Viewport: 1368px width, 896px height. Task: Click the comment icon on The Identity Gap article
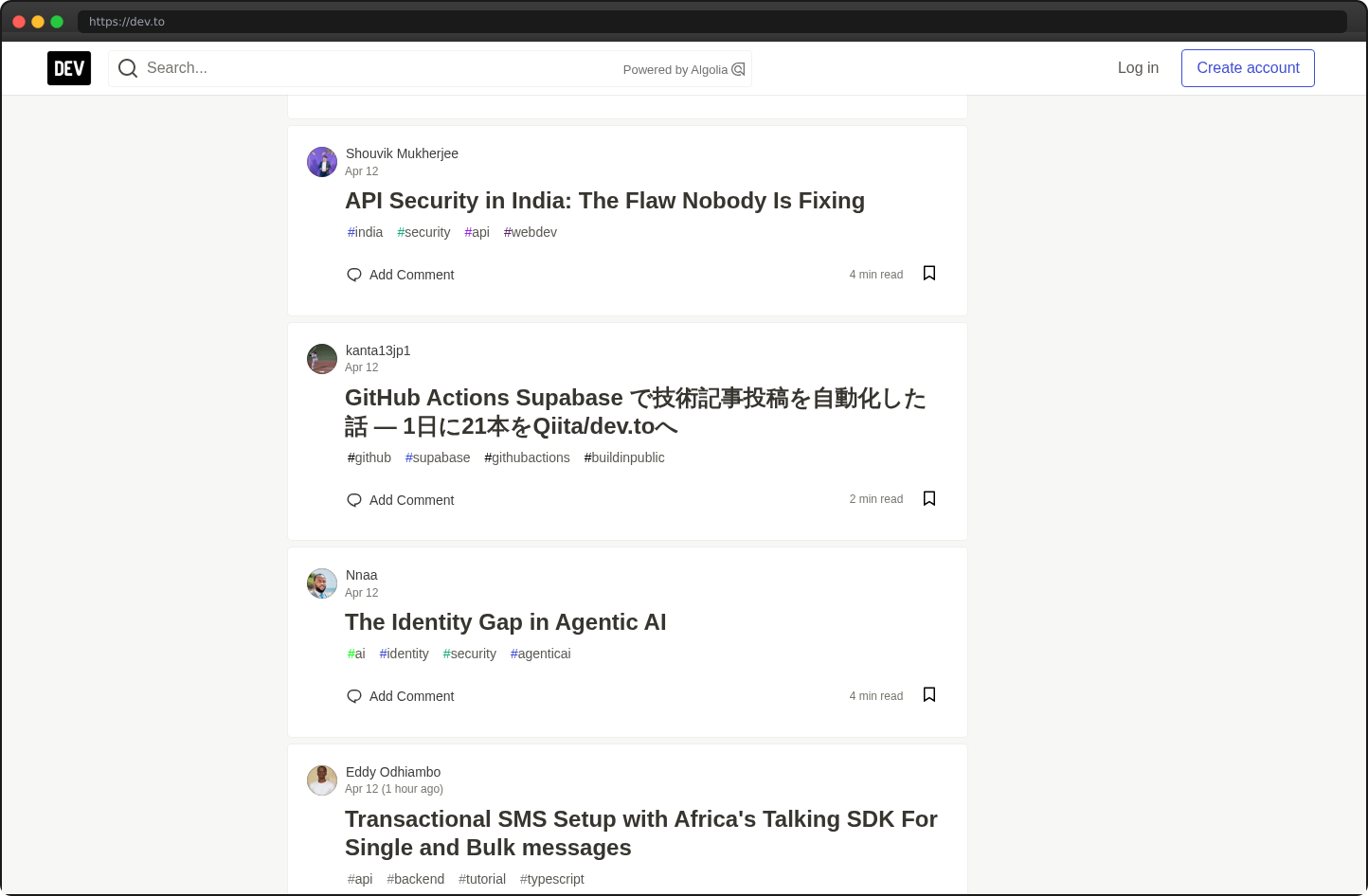click(x=353, y=695)
